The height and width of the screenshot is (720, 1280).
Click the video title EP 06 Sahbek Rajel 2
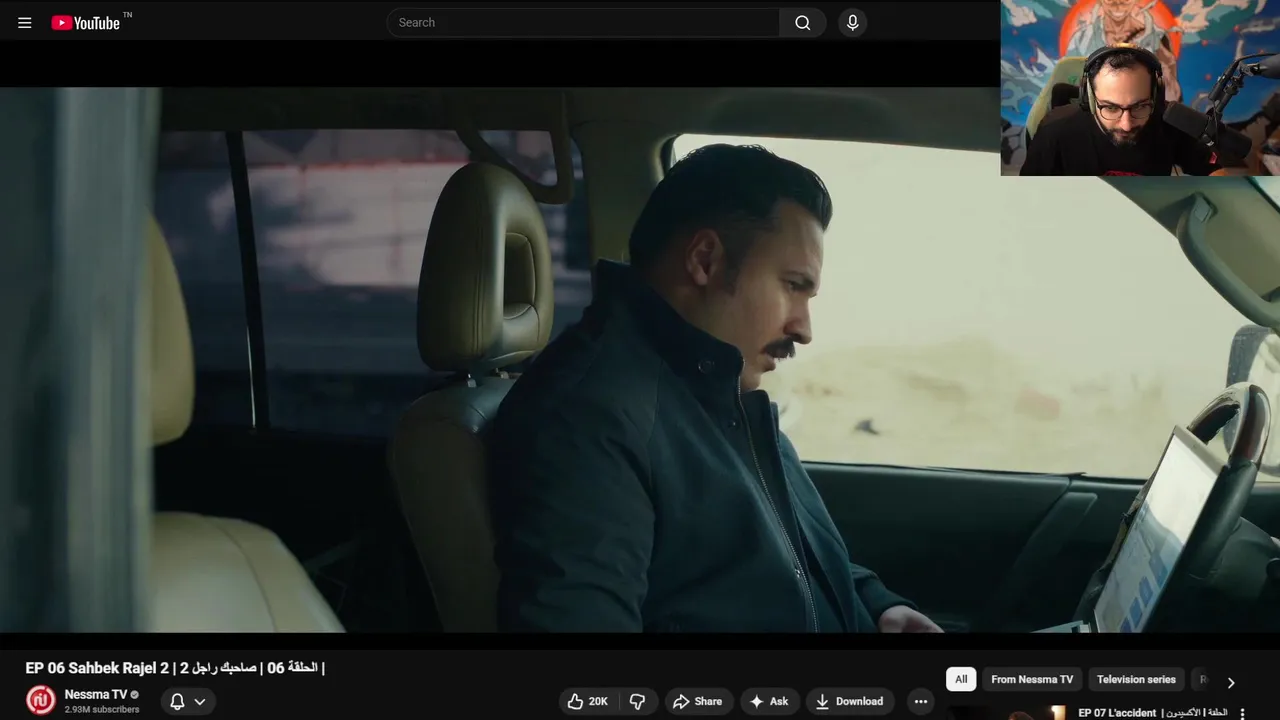[175, 667]
